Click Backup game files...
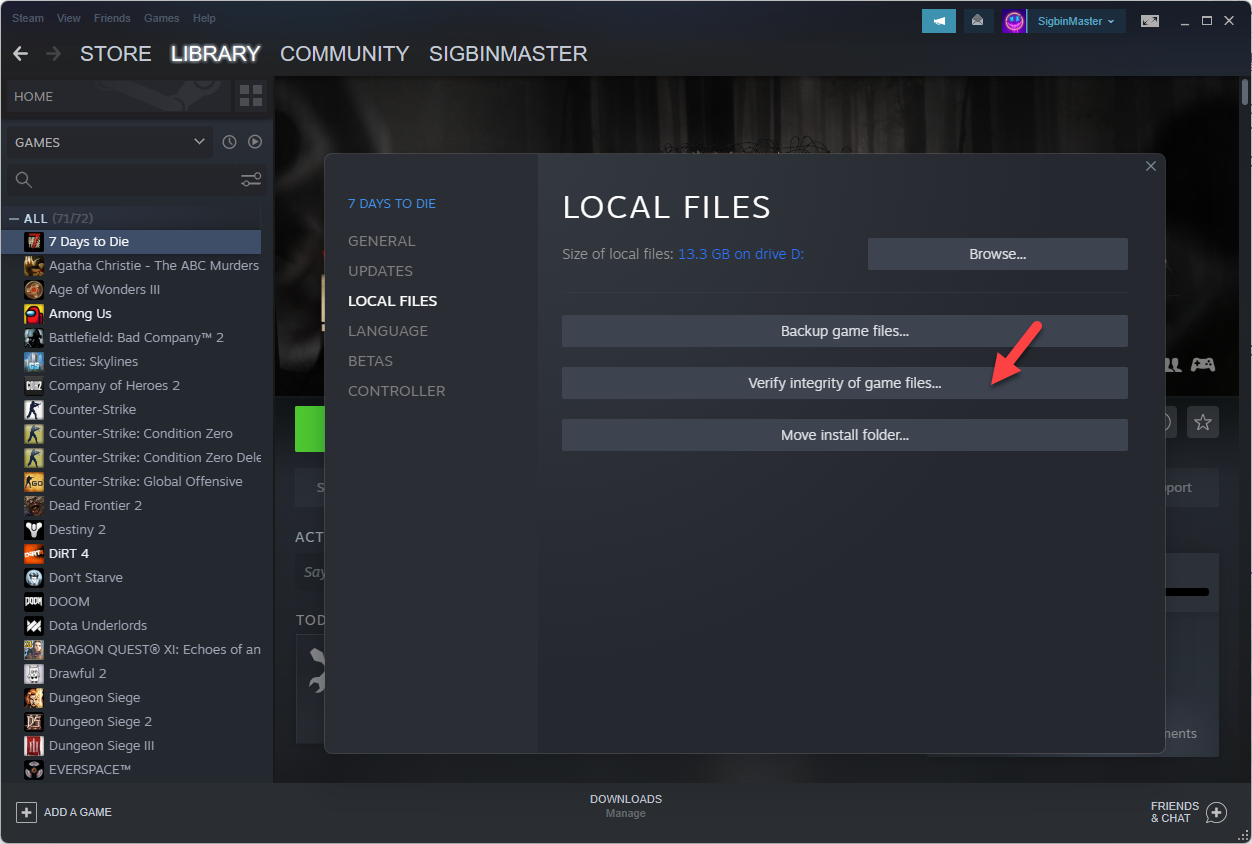Image resolution: width=1252 pixels, height=844 pixels. point(845,331)
